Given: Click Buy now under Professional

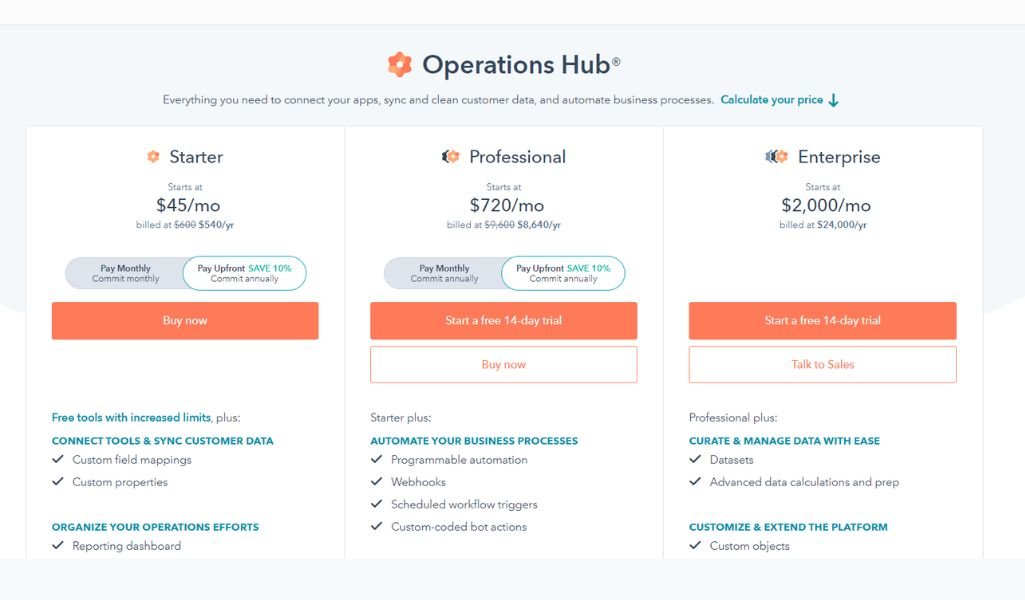Looking at the screenshot, I should pos(503,365).
